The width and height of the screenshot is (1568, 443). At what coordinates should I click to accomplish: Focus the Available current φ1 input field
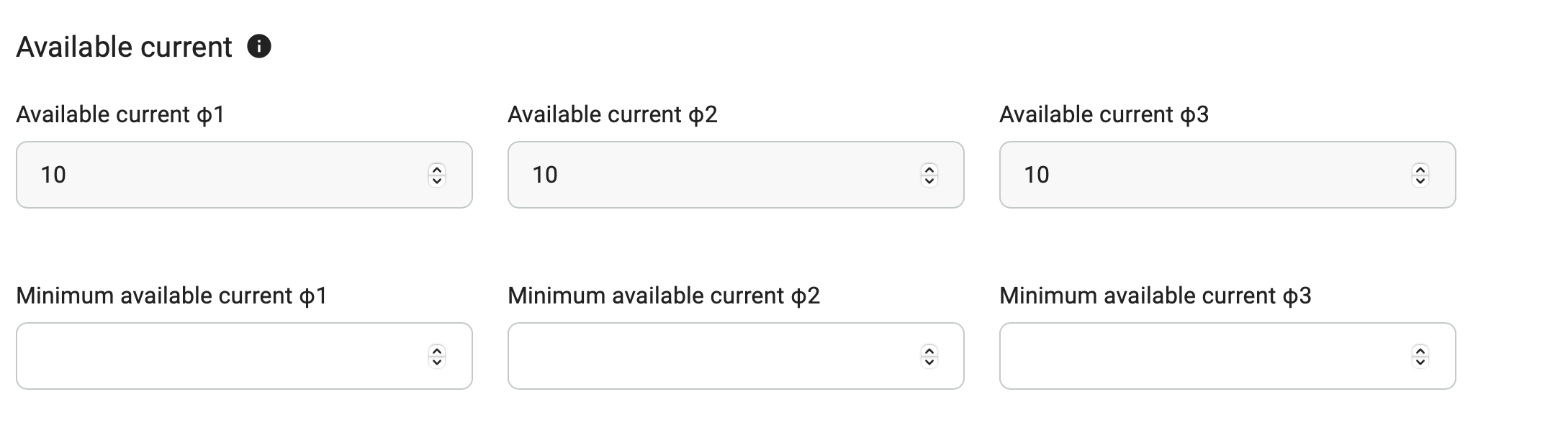coord(244,175)
